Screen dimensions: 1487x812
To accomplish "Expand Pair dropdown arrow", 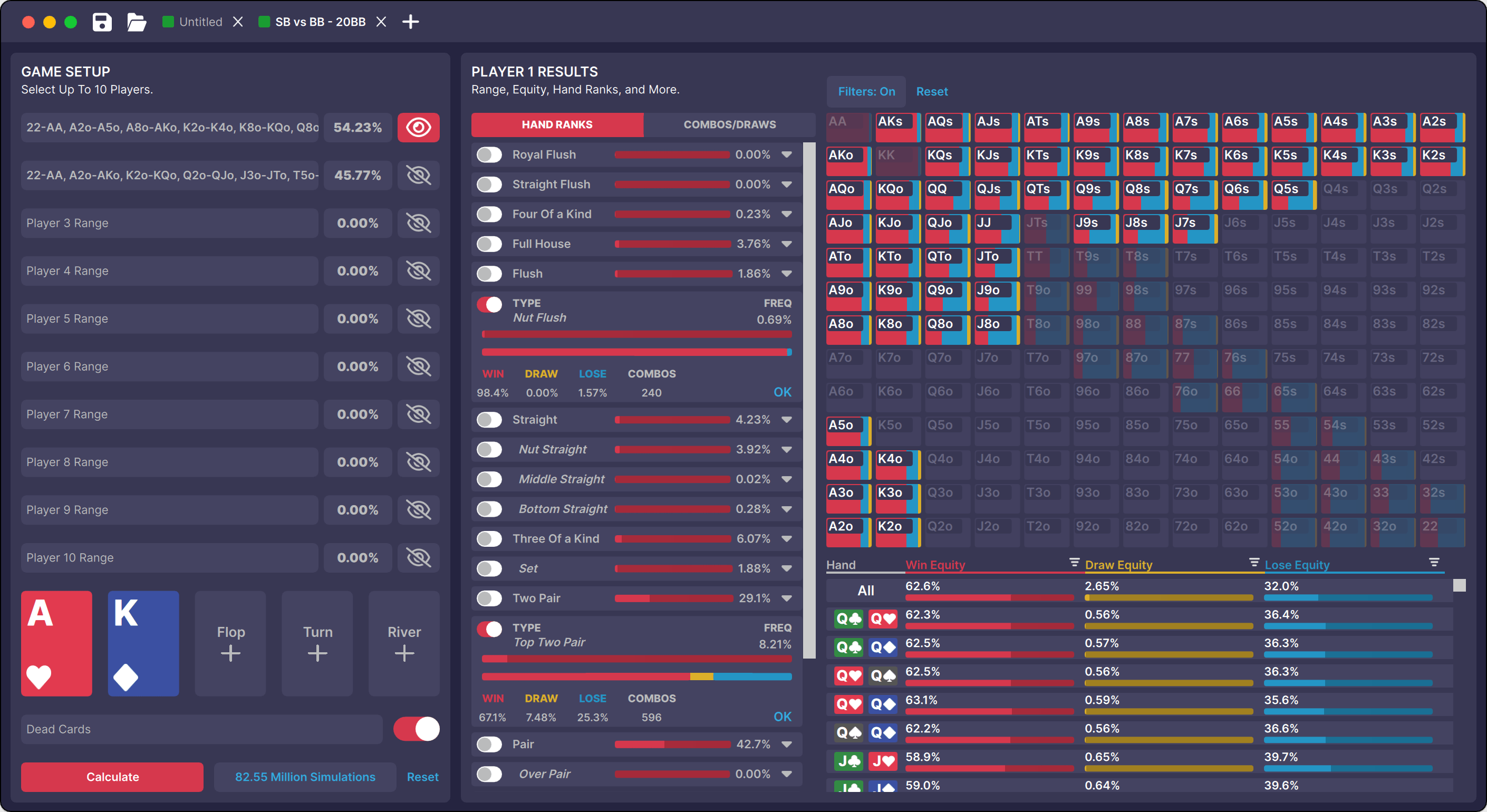I will click(x=787, y=745).
